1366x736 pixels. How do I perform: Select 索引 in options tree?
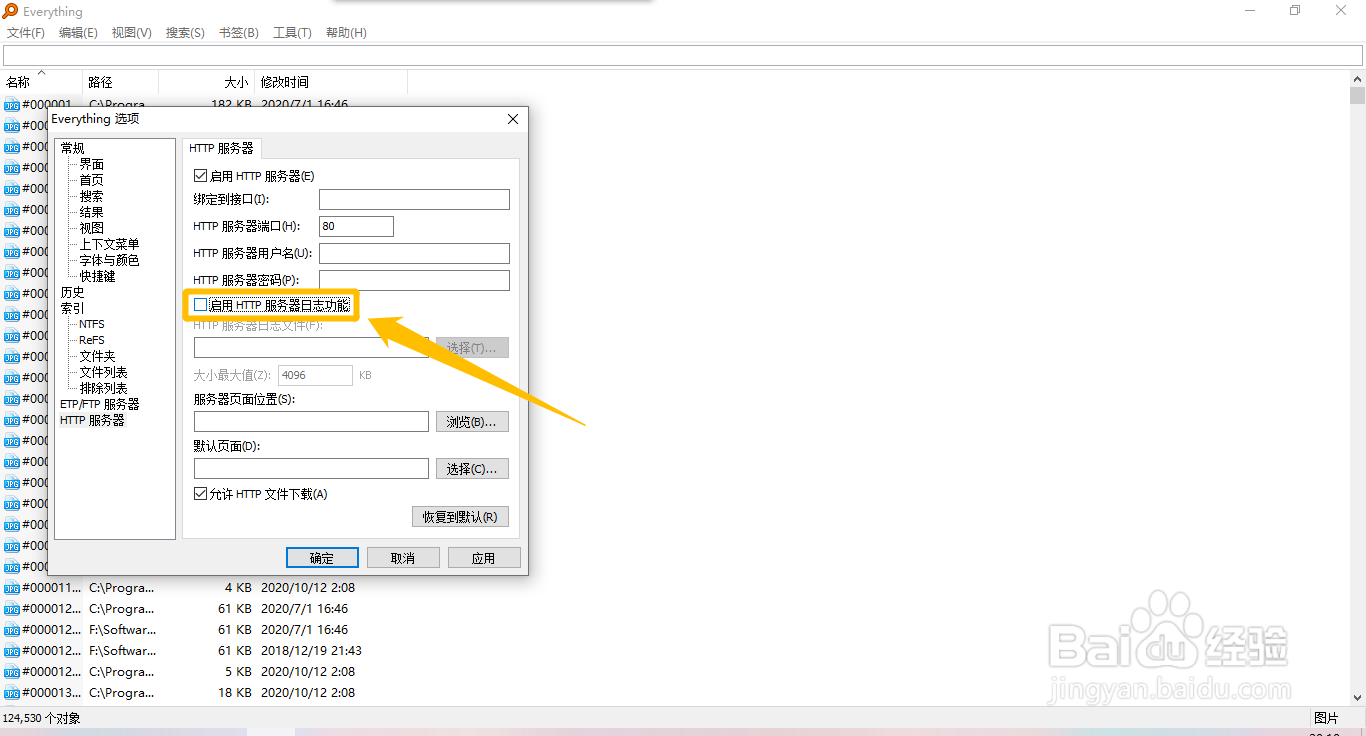(x=72, y=308)
